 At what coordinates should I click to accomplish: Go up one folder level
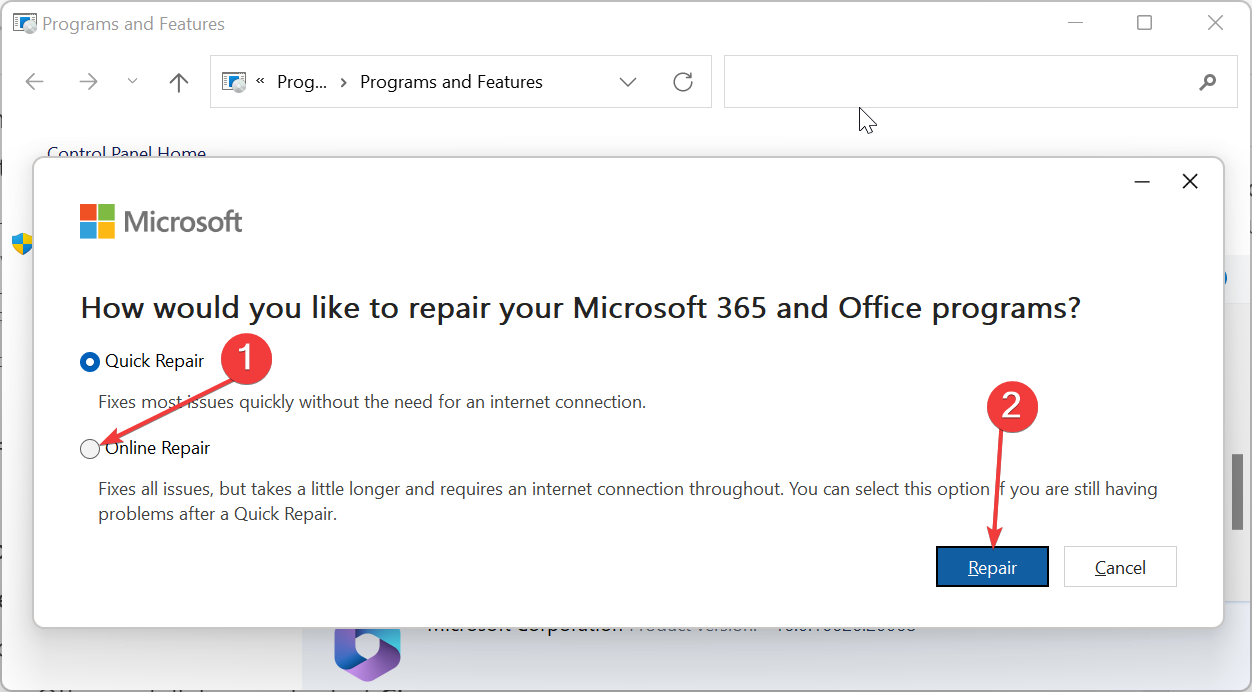click(179, 82)
